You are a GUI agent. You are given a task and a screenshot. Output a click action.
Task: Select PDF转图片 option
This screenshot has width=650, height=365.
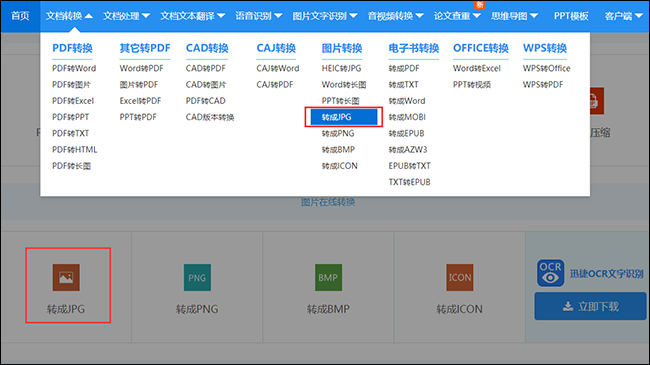pos(71,84)
